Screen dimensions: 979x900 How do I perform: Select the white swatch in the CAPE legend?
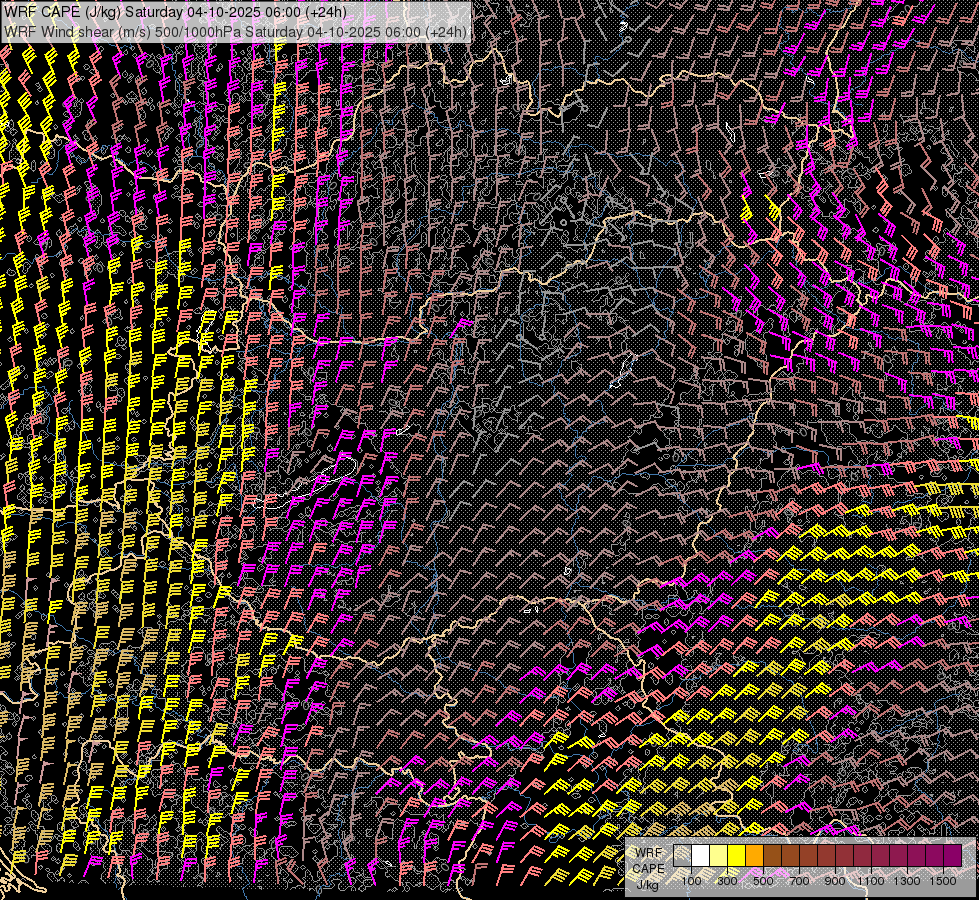point(700,856)
